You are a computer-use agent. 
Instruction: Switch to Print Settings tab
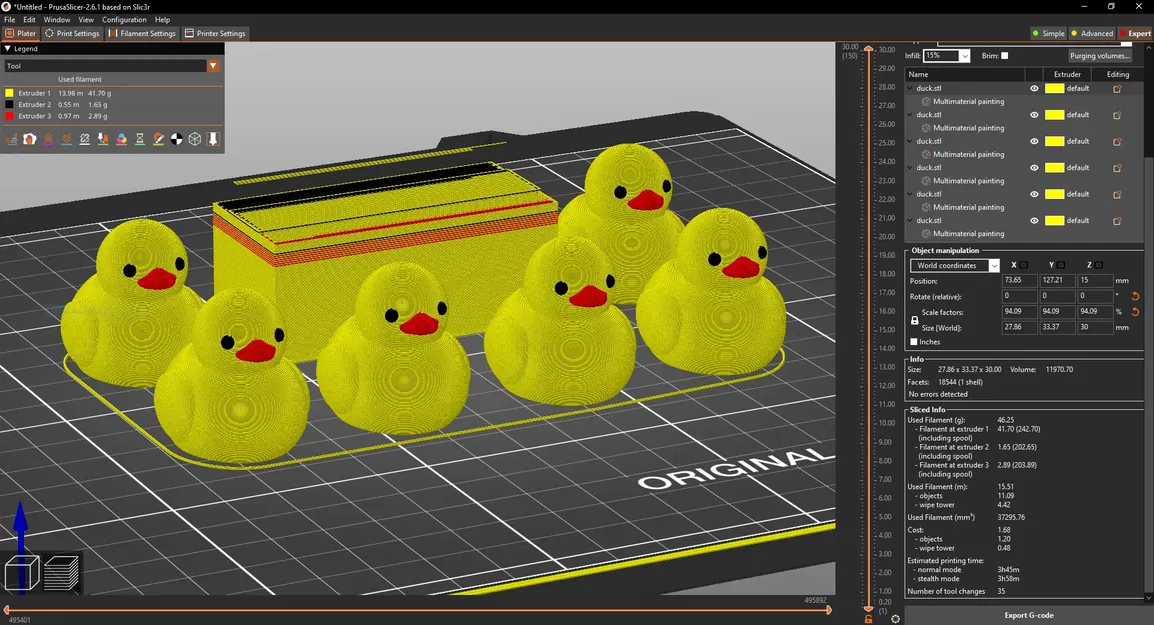(72, 33)
